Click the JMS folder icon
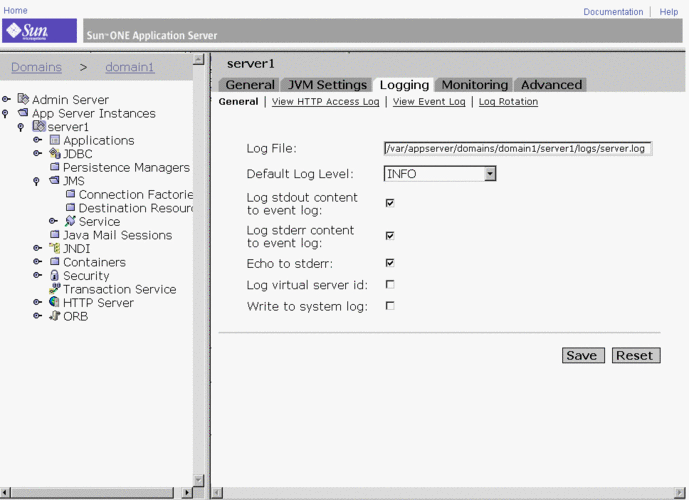689x500 pixels. click(54, 180)
